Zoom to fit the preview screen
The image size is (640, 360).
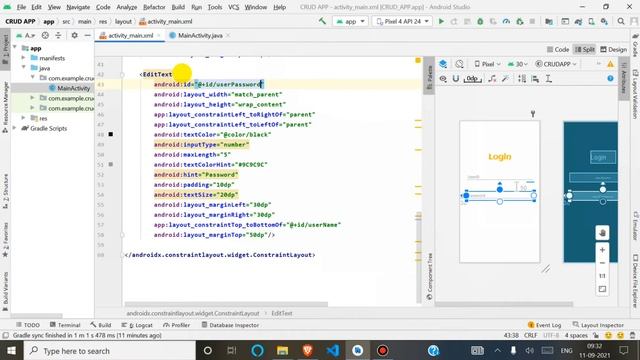[602, 289]
